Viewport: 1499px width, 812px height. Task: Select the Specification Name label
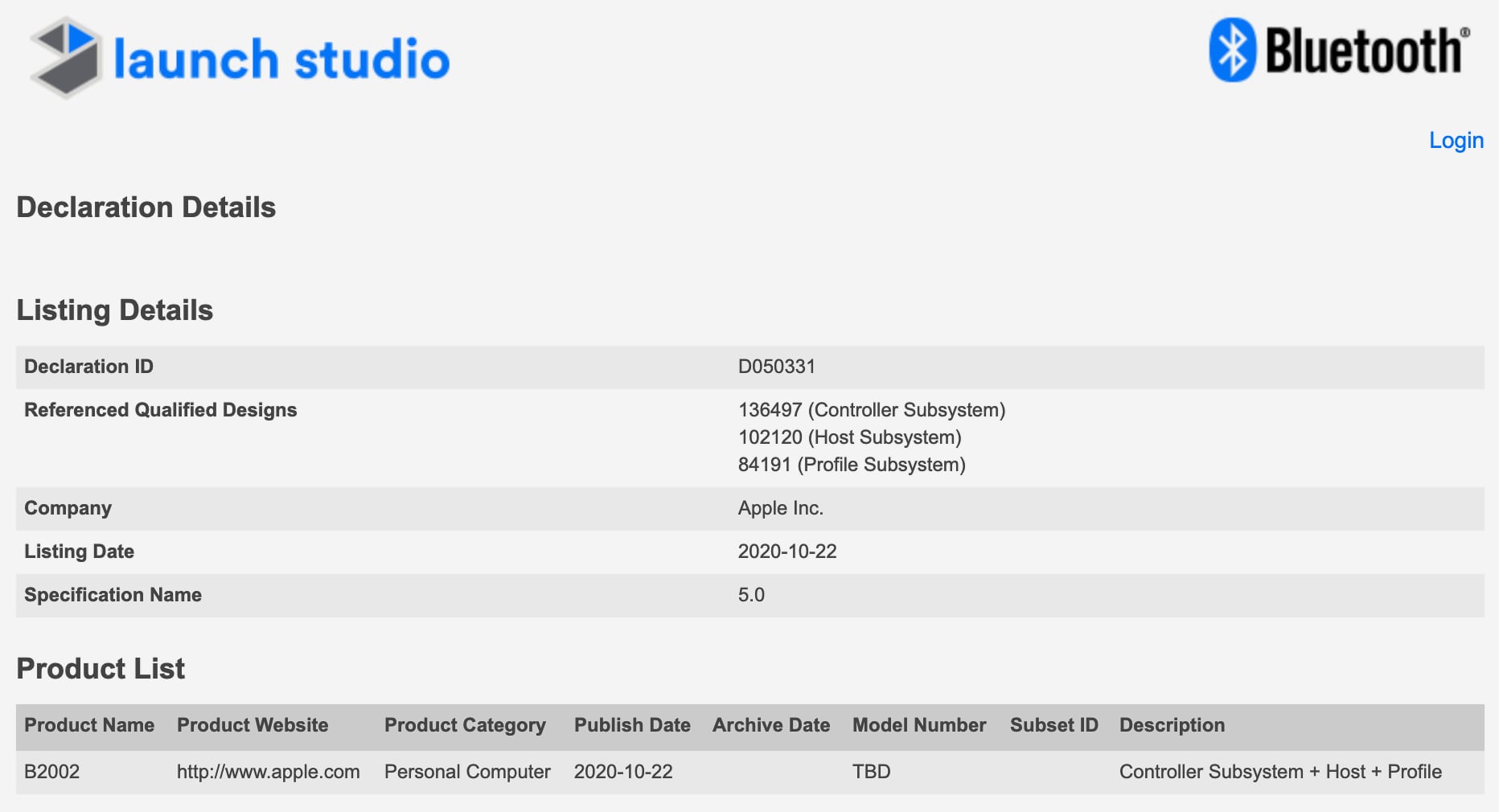[x=113, y=595]
